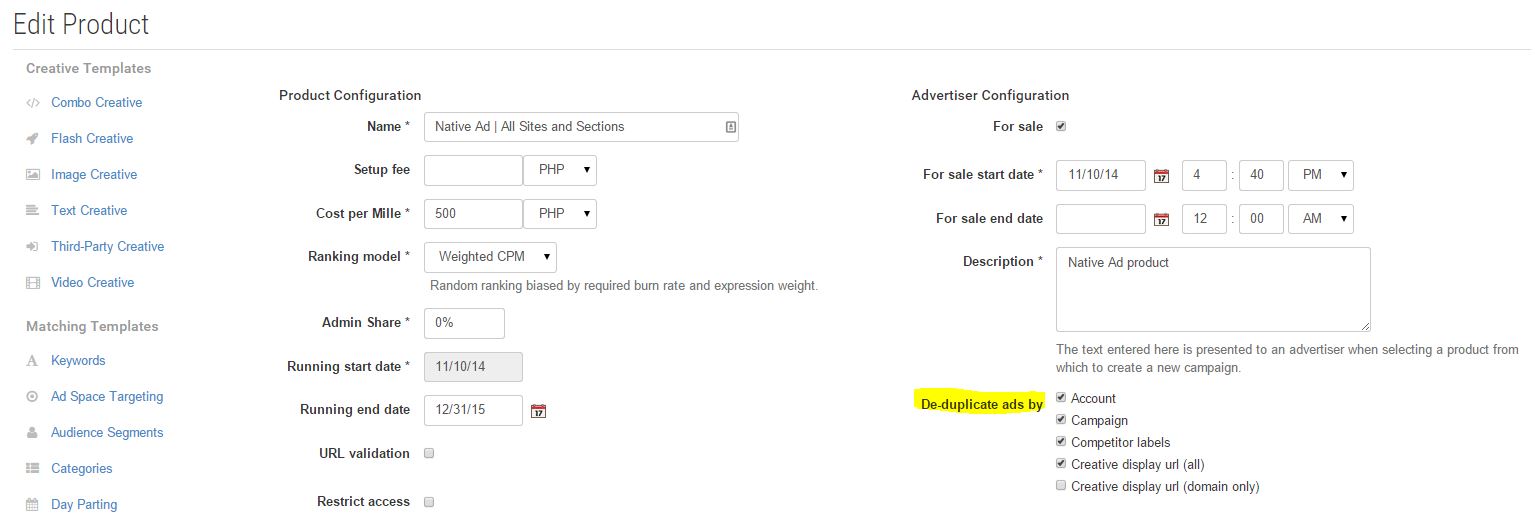Go to Keywords matching template

pyautogui.click(x=78, y=360)
